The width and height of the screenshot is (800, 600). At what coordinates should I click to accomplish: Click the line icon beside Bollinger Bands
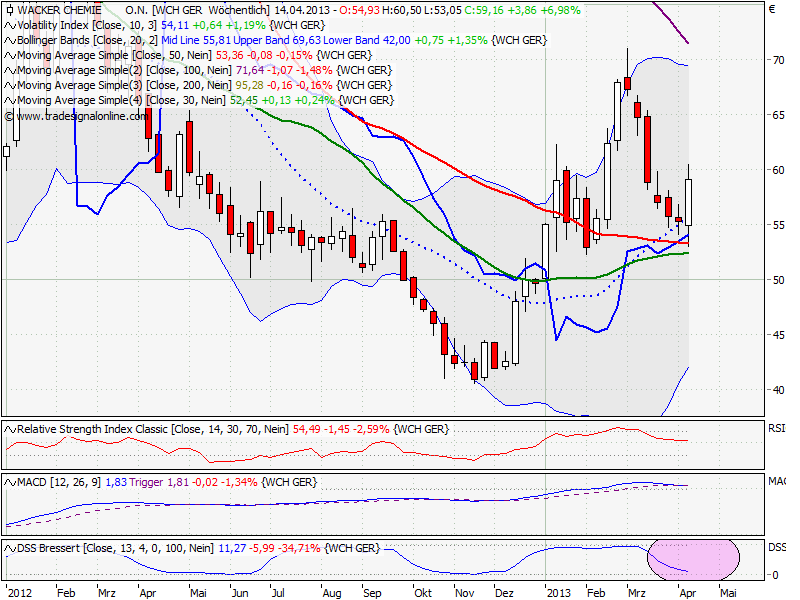coord(10,40)
